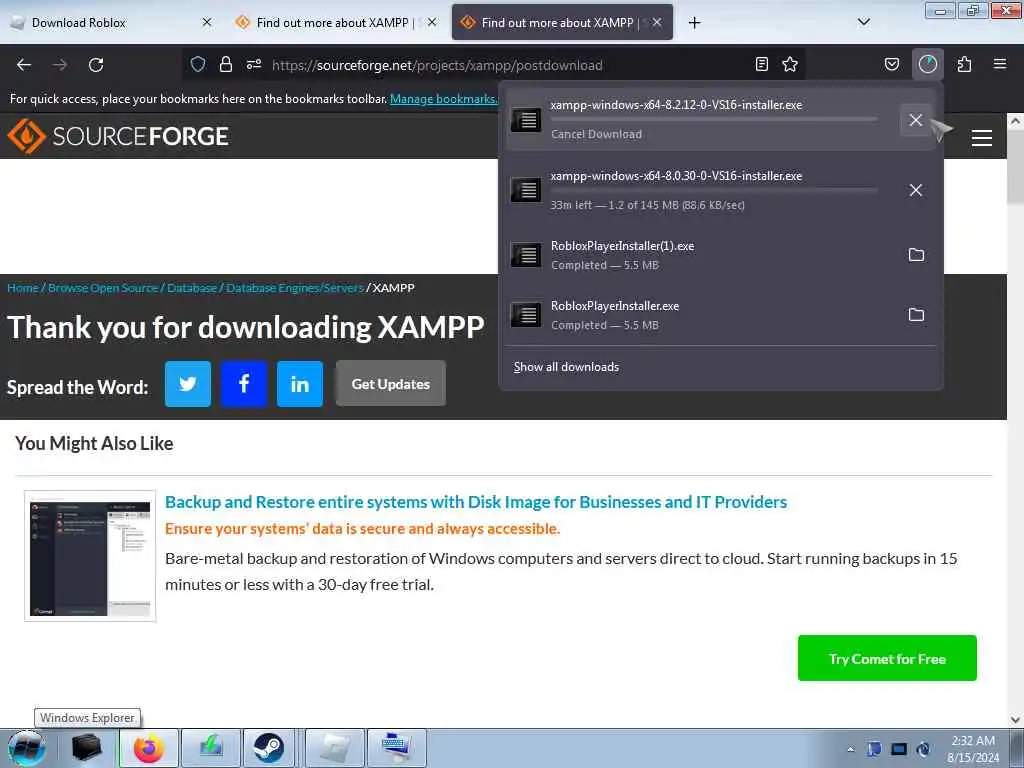Open the tracking protection shield icon
Viewport: 1024px width, 768px height.
tap(198, 64)
